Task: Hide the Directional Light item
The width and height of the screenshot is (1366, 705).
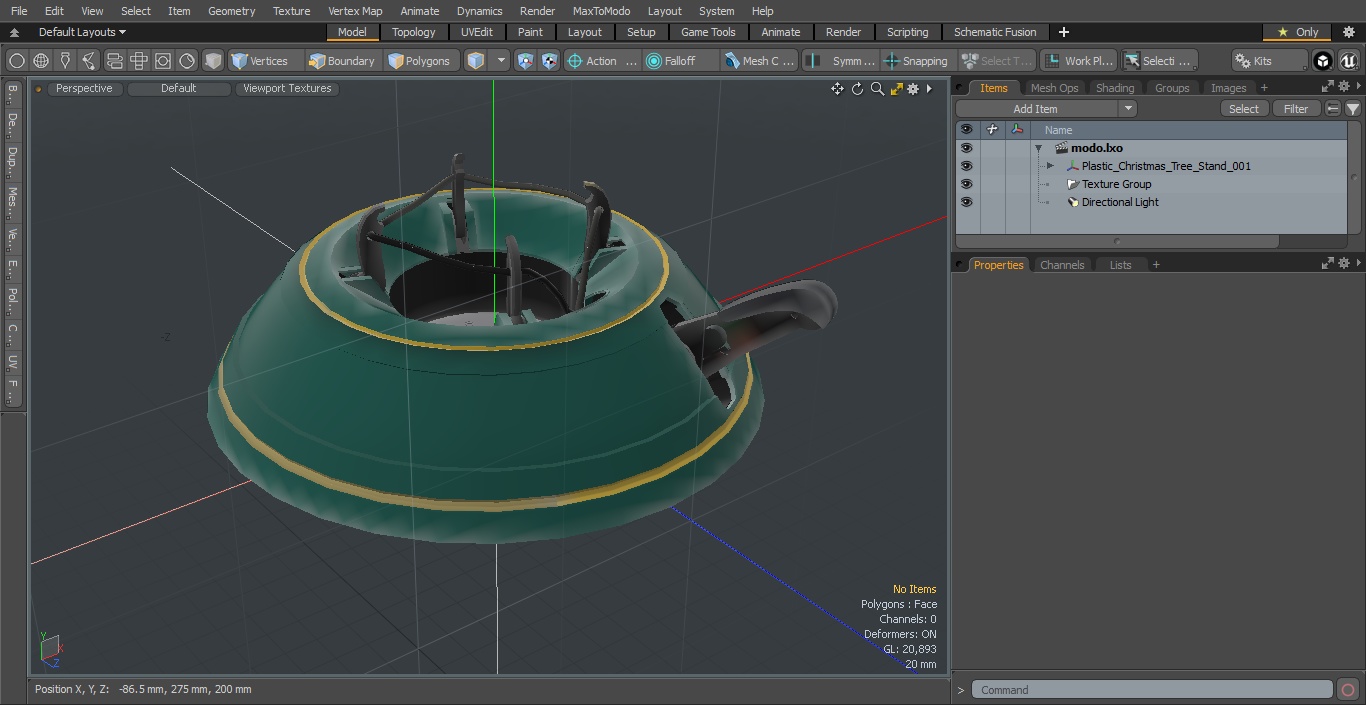Action: (x=966, y=202)
